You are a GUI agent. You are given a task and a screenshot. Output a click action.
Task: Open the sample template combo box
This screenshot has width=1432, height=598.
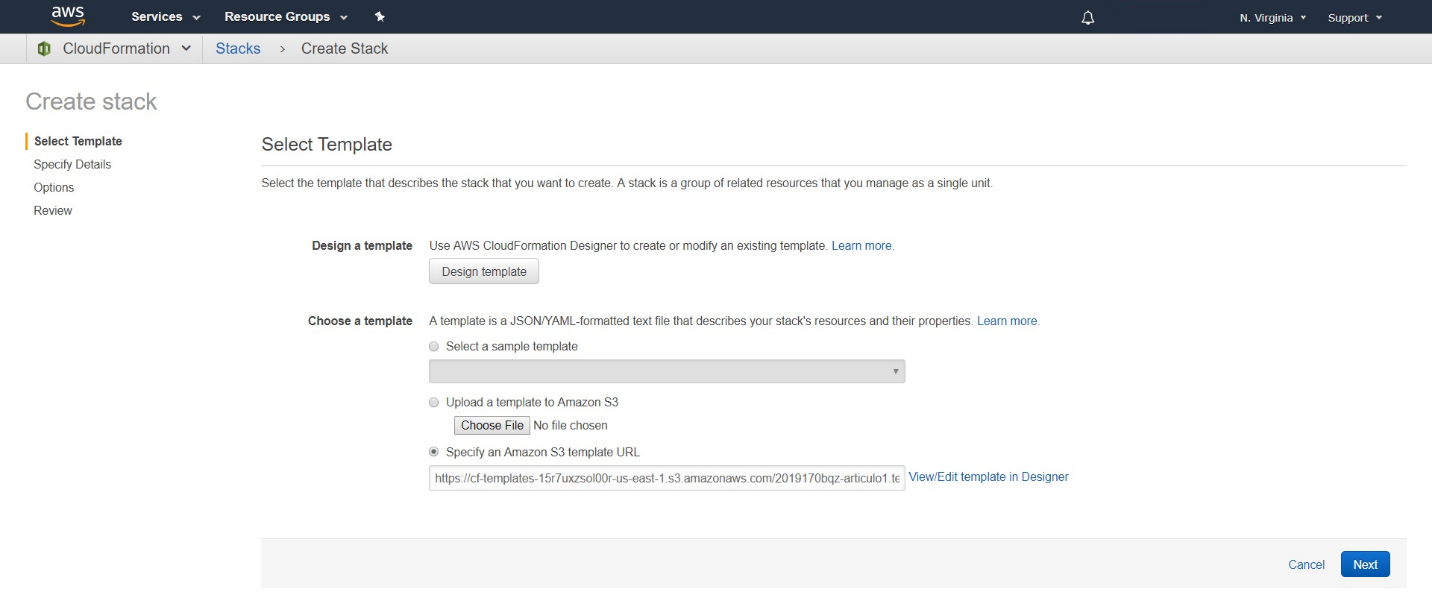coord(667,371)
